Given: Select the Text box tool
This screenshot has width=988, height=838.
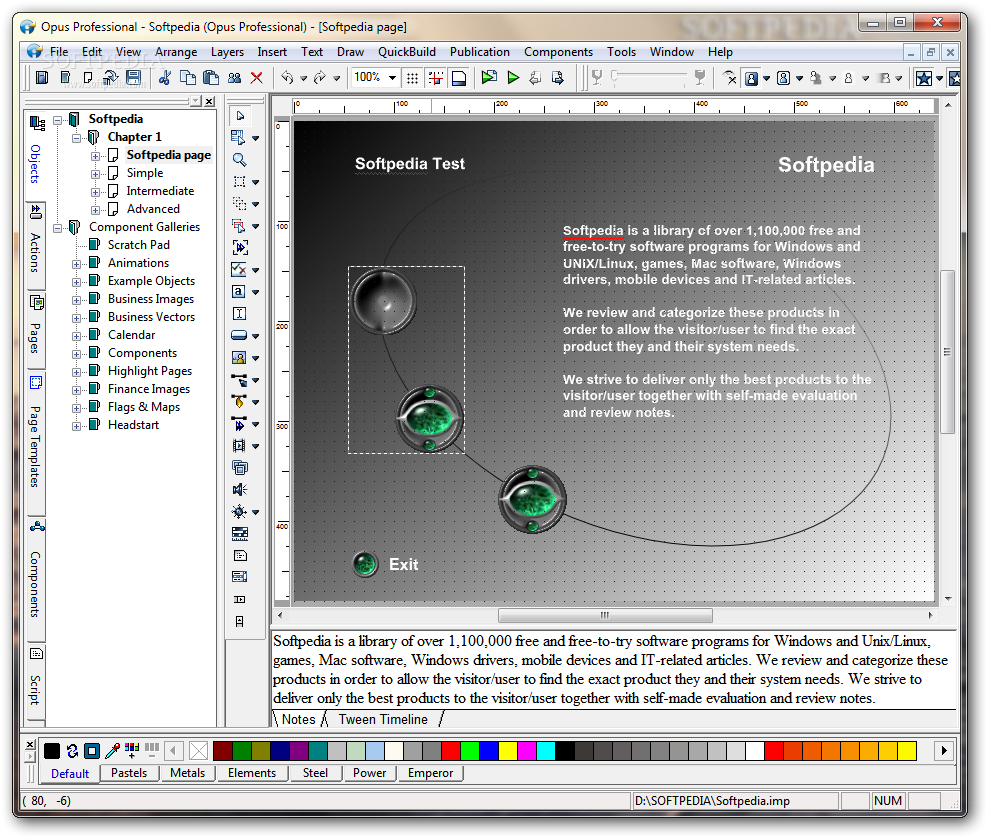Looking at the screenshot, I should click(239, 292).
